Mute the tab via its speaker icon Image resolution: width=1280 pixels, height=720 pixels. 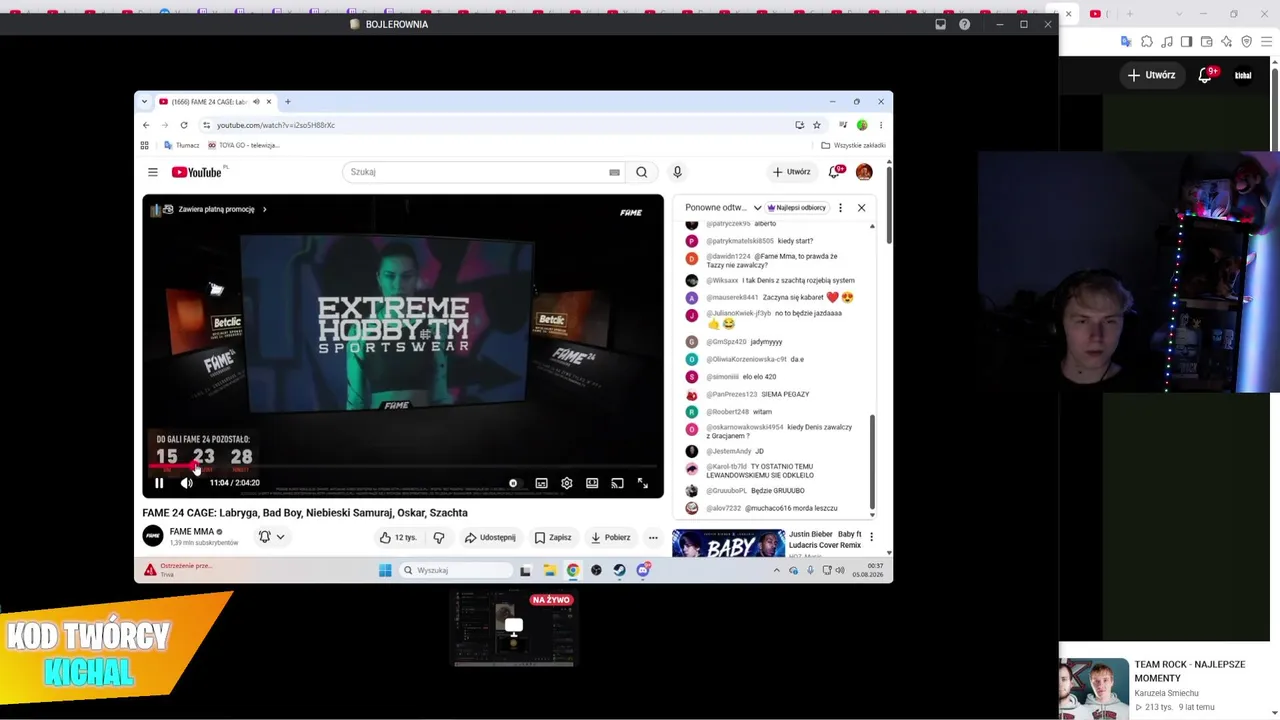[x=256, y=102]
